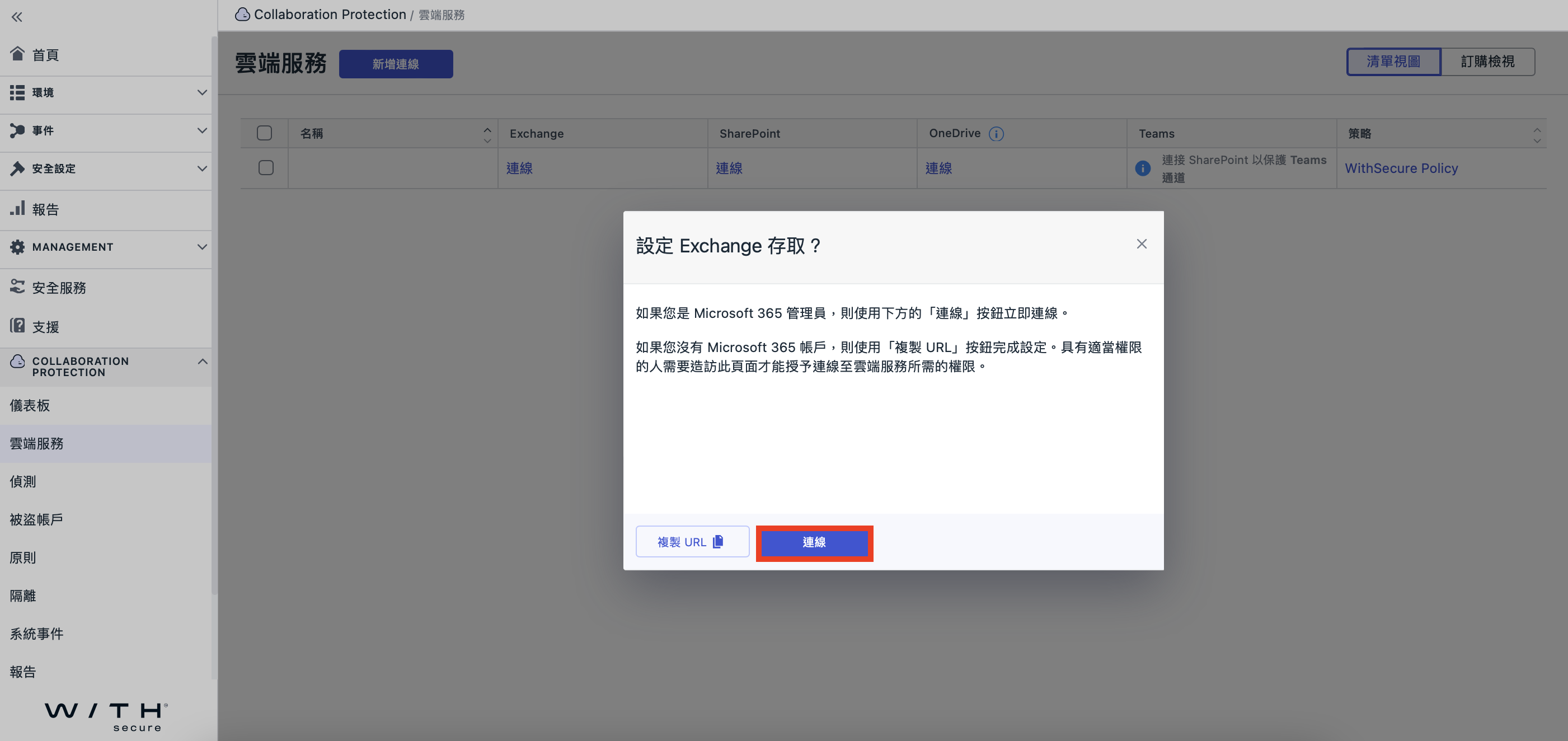Image resolution: width=1568 pixels, height=741 pixels.
Task: Click the MANAGEMENT gear icon
Action: point(17,247)
